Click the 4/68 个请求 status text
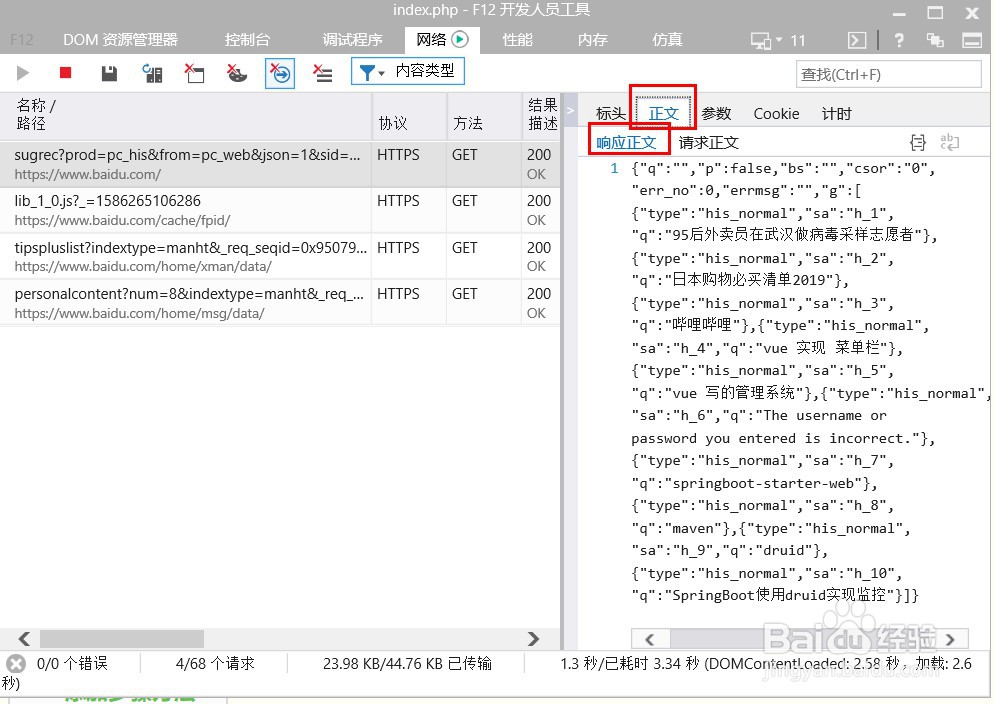 [215, 664]
